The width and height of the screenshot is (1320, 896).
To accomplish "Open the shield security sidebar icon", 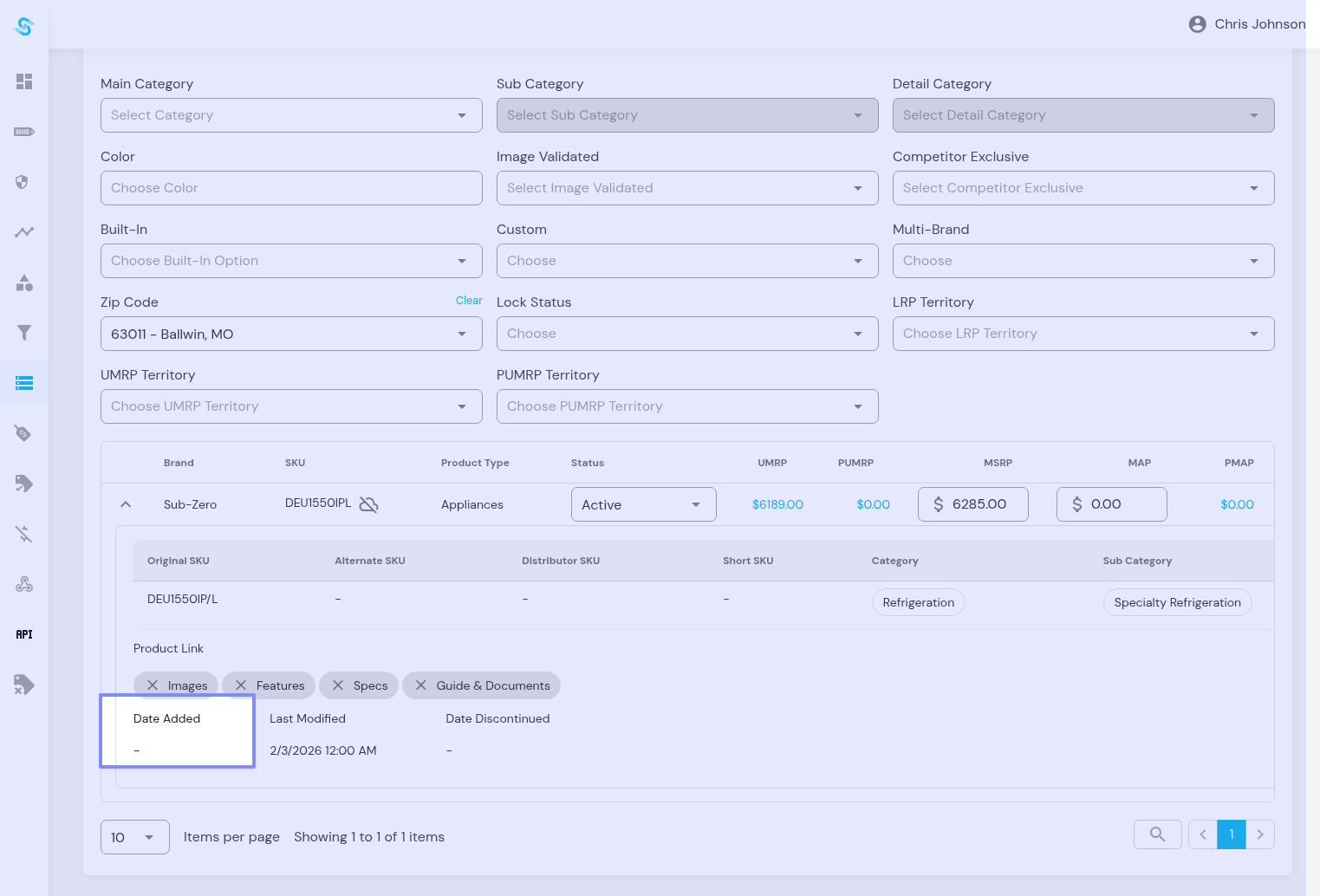I will pyautogui.click(x=23, y=182).
